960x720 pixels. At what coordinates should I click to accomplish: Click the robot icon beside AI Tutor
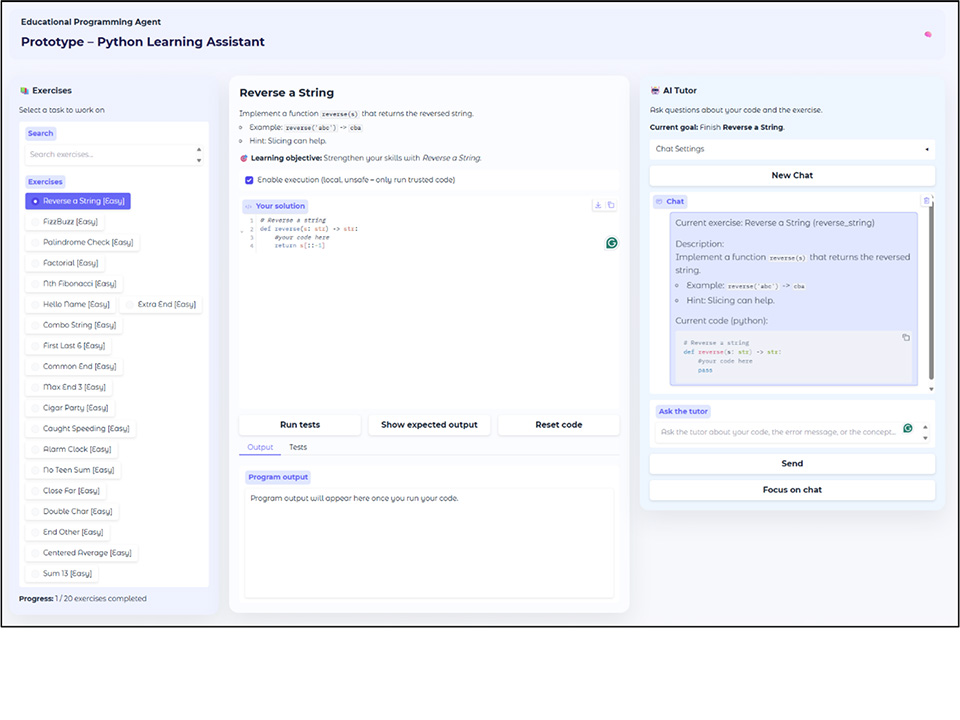(x=654, y=91)
